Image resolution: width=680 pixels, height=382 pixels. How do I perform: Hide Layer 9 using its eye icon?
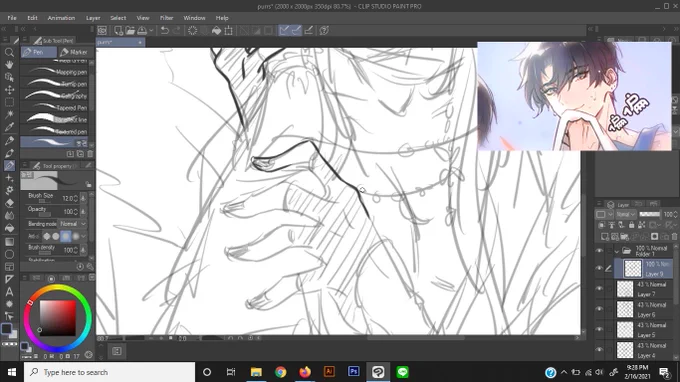599,268
